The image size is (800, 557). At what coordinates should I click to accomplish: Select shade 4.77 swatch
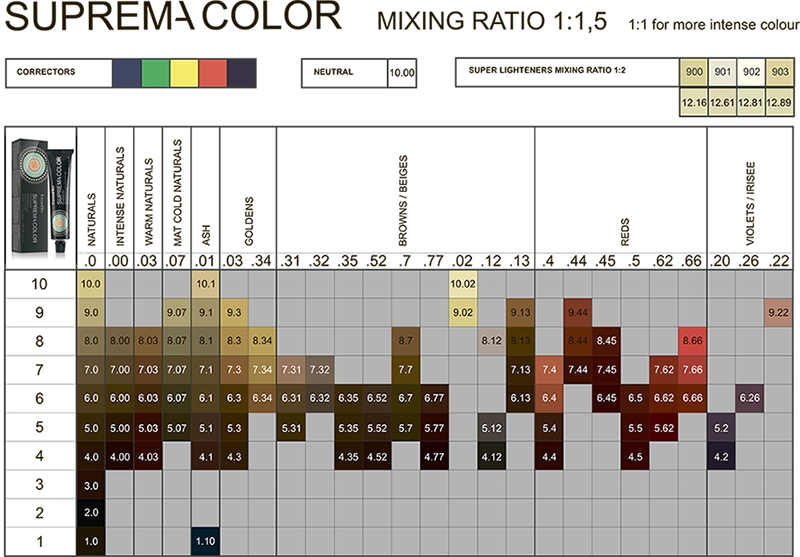click(x=434, y=457)
